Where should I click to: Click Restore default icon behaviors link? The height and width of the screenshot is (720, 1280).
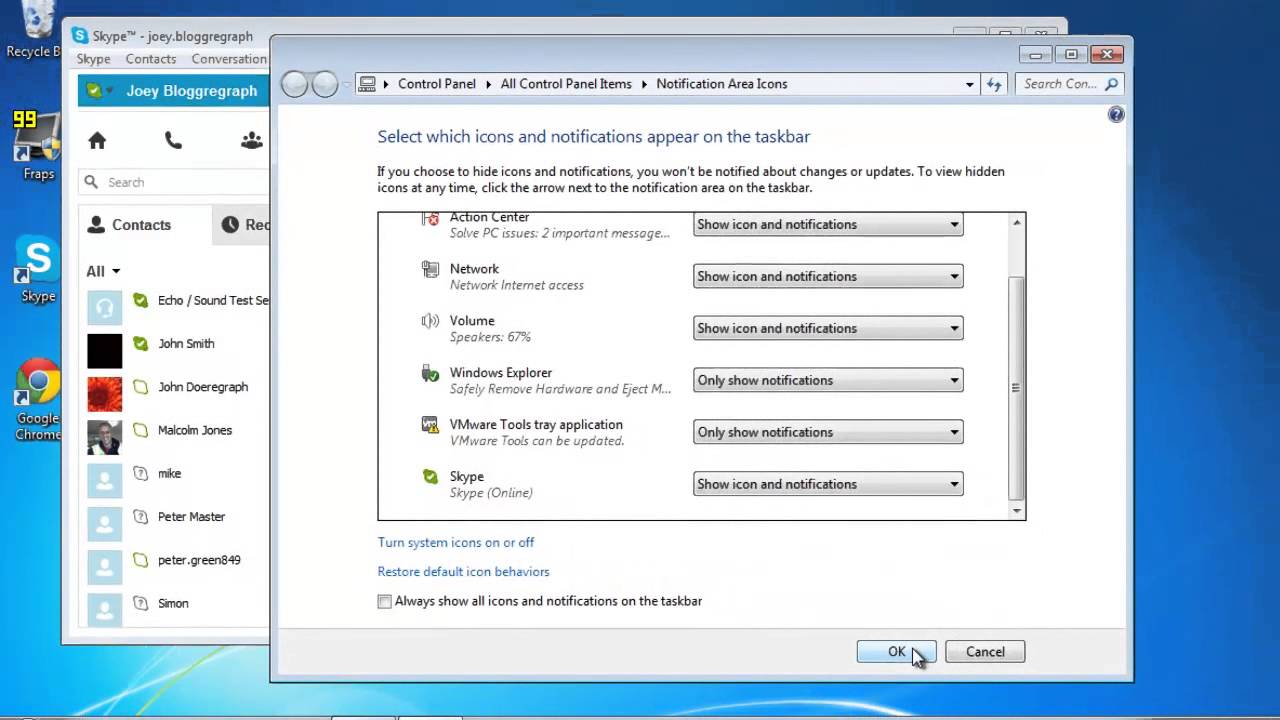point(463,572)
